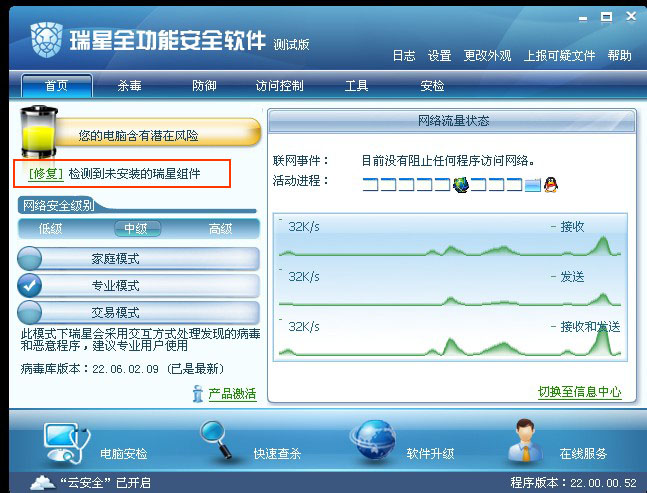
Task: Click the [修复] link
Action: [46, 174]
